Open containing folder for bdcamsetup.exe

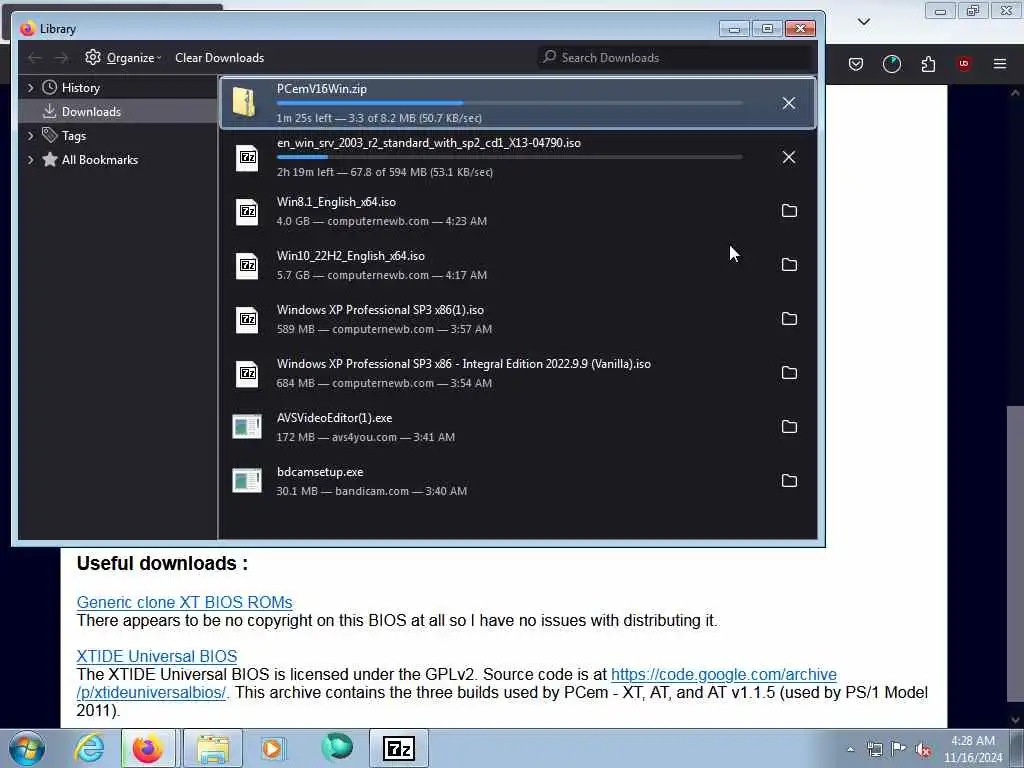point(789,481)
